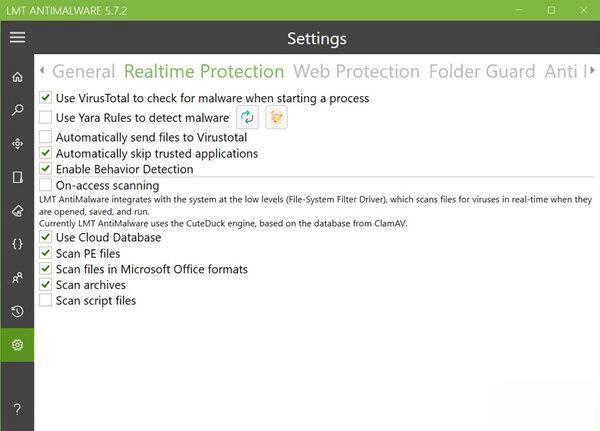Open the History clock sidebar icon

pos(17,311)
